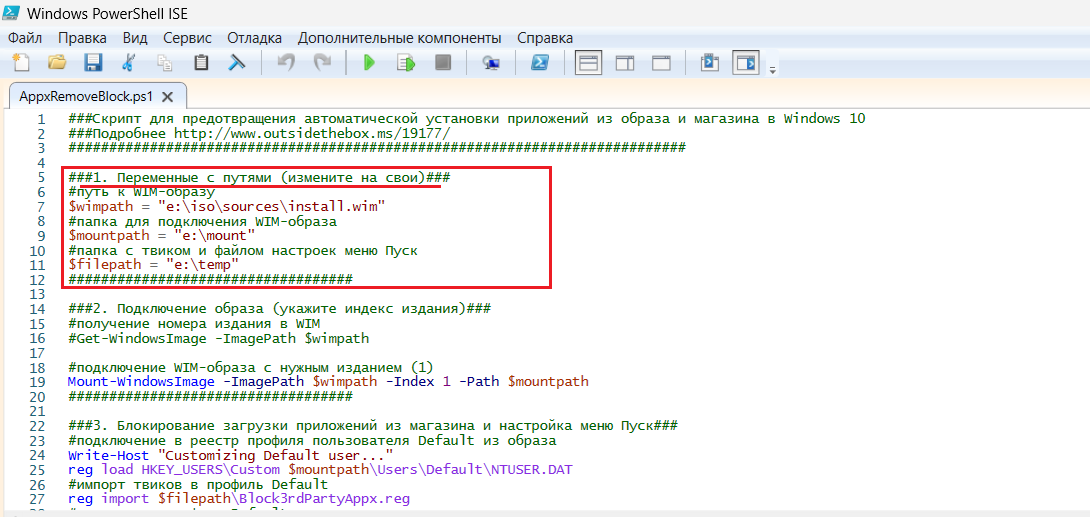Open the Правка menu
This screenshot has height=517, width=1090.
click(x=82, y=38)
